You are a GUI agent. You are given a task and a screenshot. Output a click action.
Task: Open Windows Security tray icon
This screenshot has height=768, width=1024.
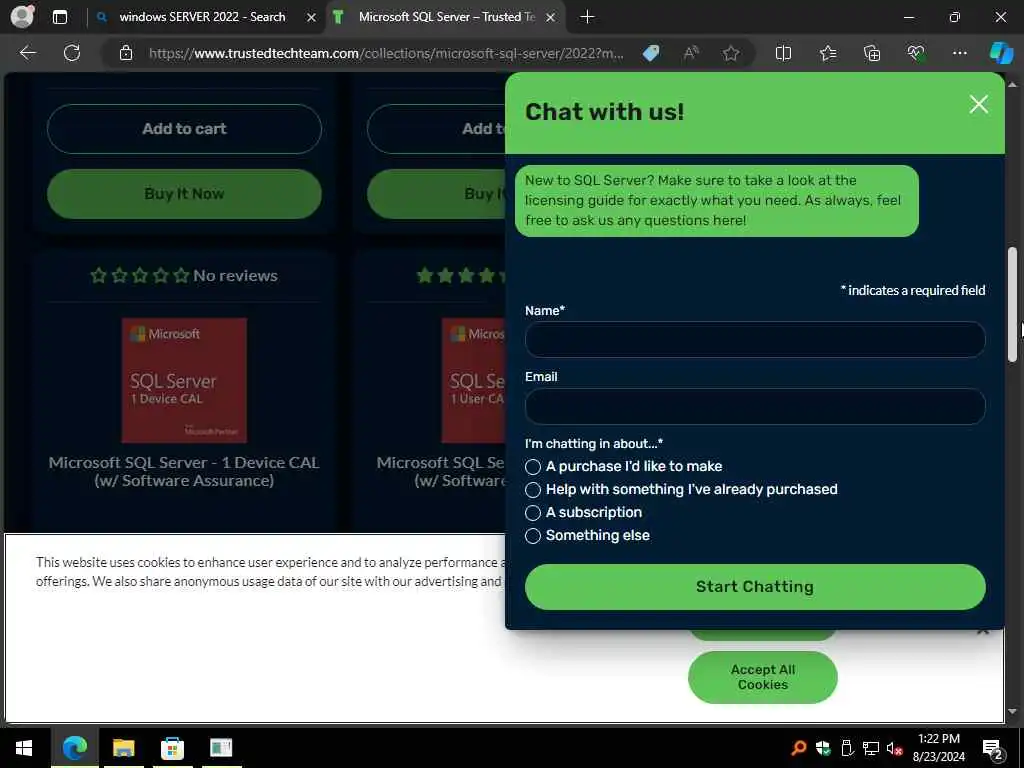point(823,748)
